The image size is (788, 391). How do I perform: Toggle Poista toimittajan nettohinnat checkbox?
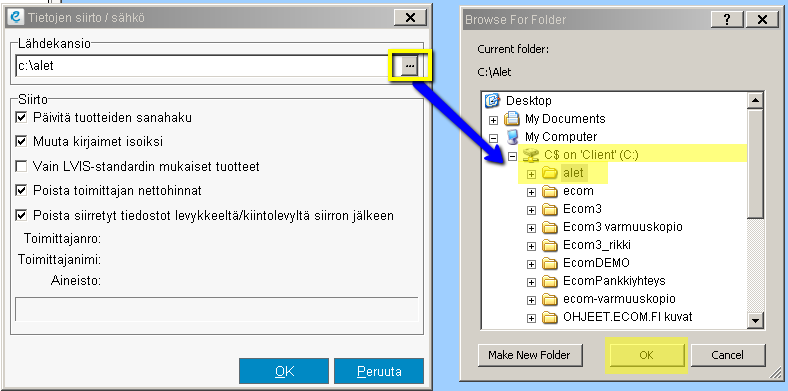pos(21,191)
